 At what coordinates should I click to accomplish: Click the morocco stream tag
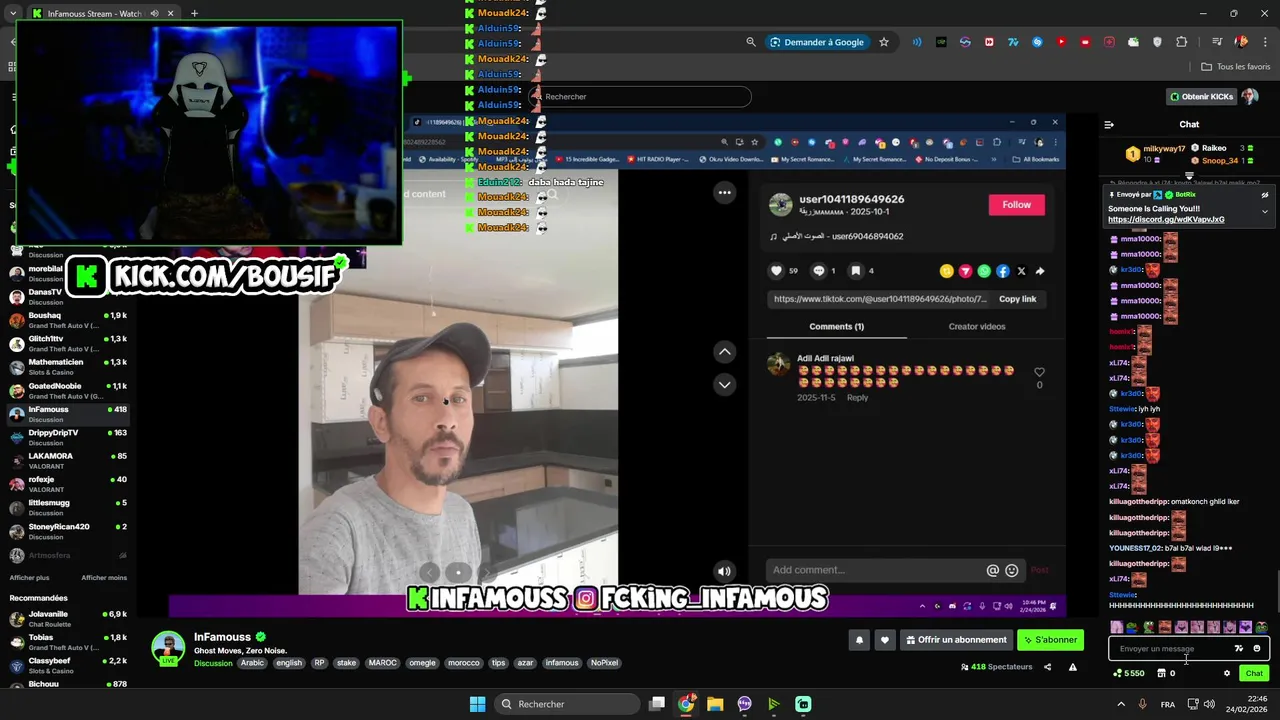pyautogui.click(x=463, y=663)
